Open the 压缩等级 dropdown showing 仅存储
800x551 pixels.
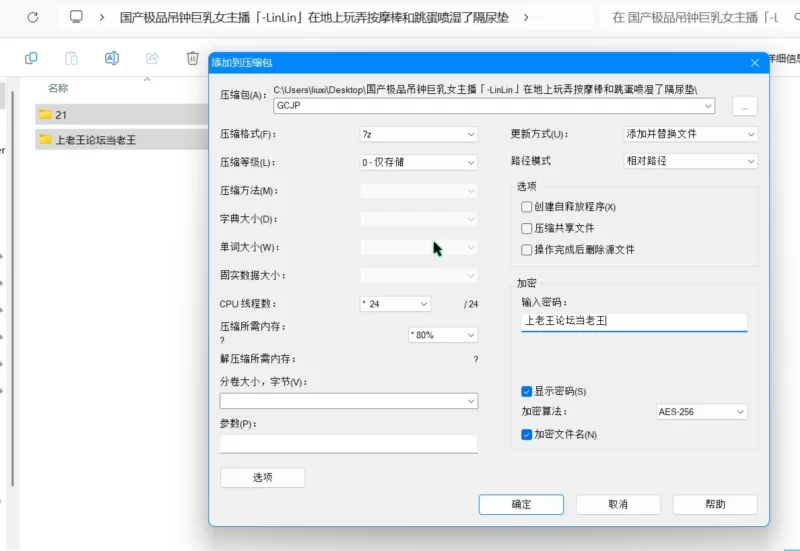pos(419,162)
